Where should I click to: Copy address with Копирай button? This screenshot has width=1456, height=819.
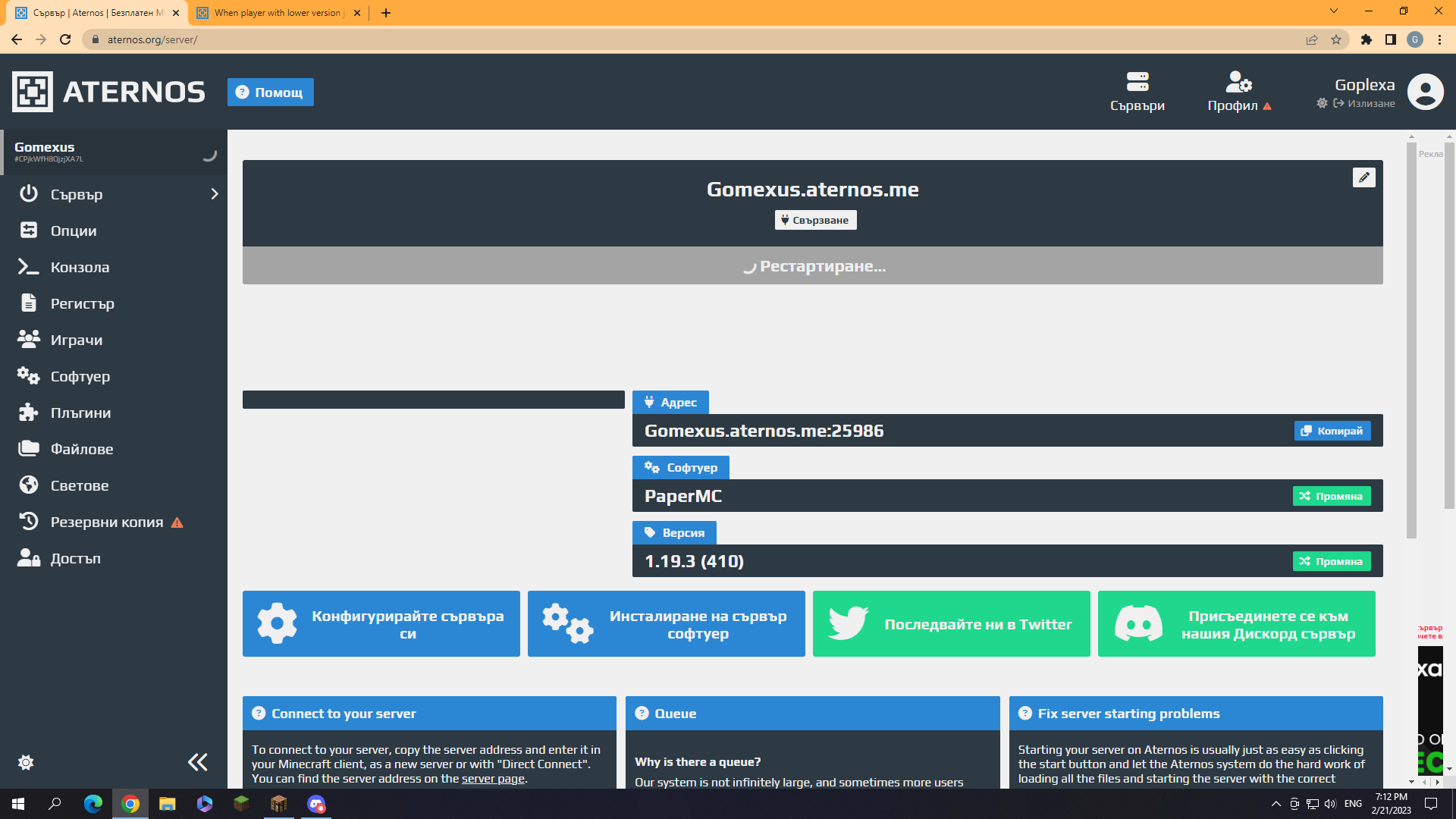(x=1332, y=431)
